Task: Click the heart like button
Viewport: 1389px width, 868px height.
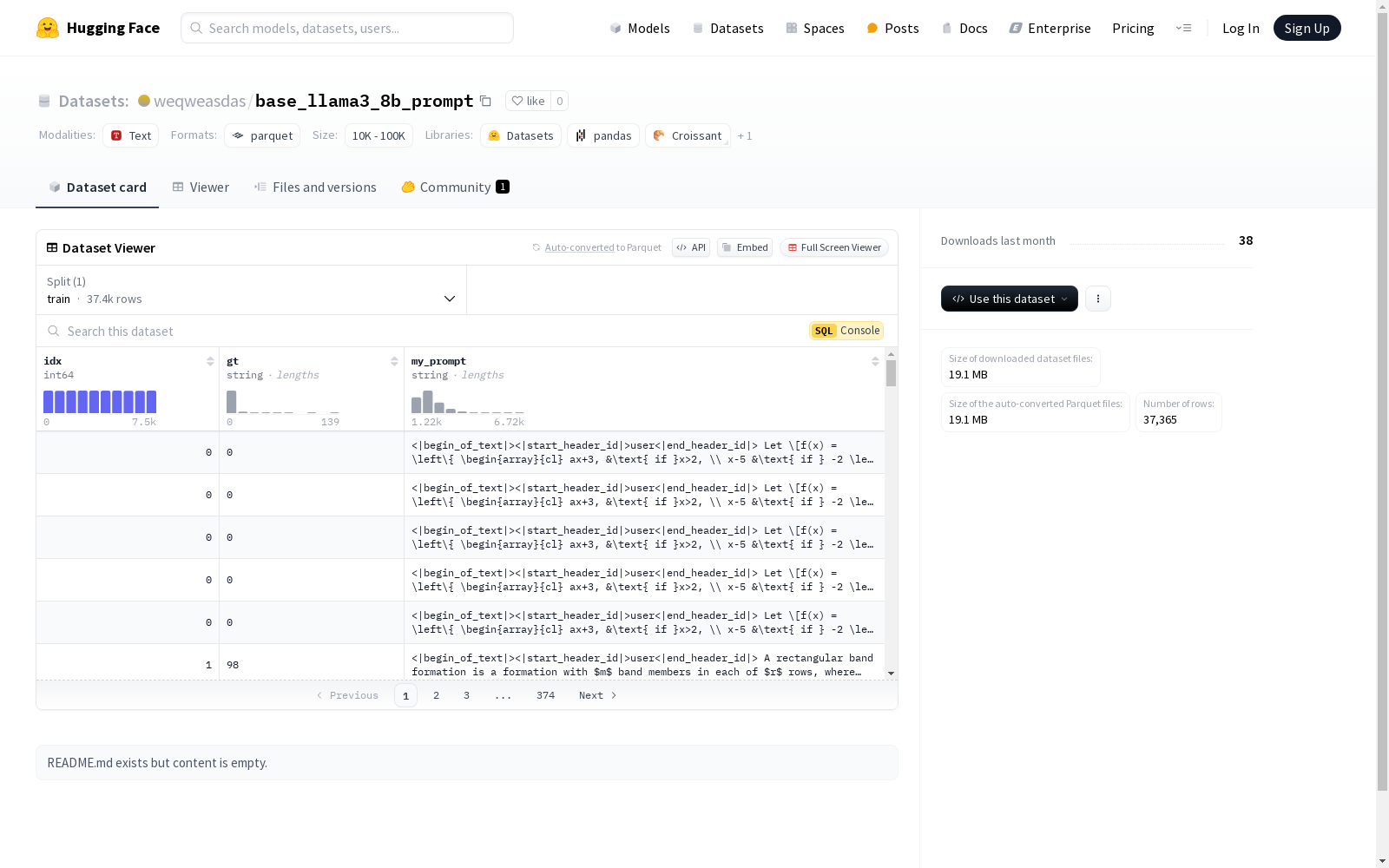Action: click(x=528, y=101)
